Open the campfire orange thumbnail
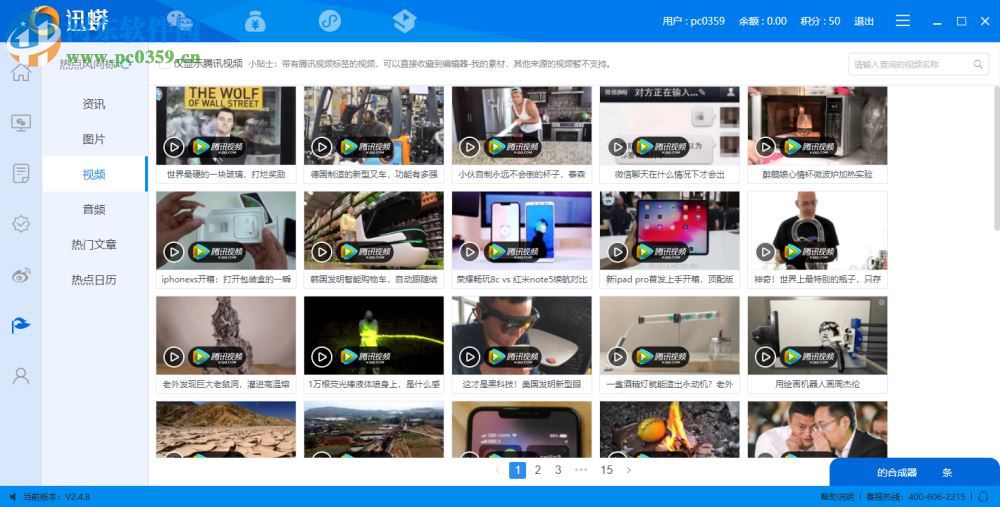Image resolution: width=1000 pixels, height=507 pixels. [670, 429]
